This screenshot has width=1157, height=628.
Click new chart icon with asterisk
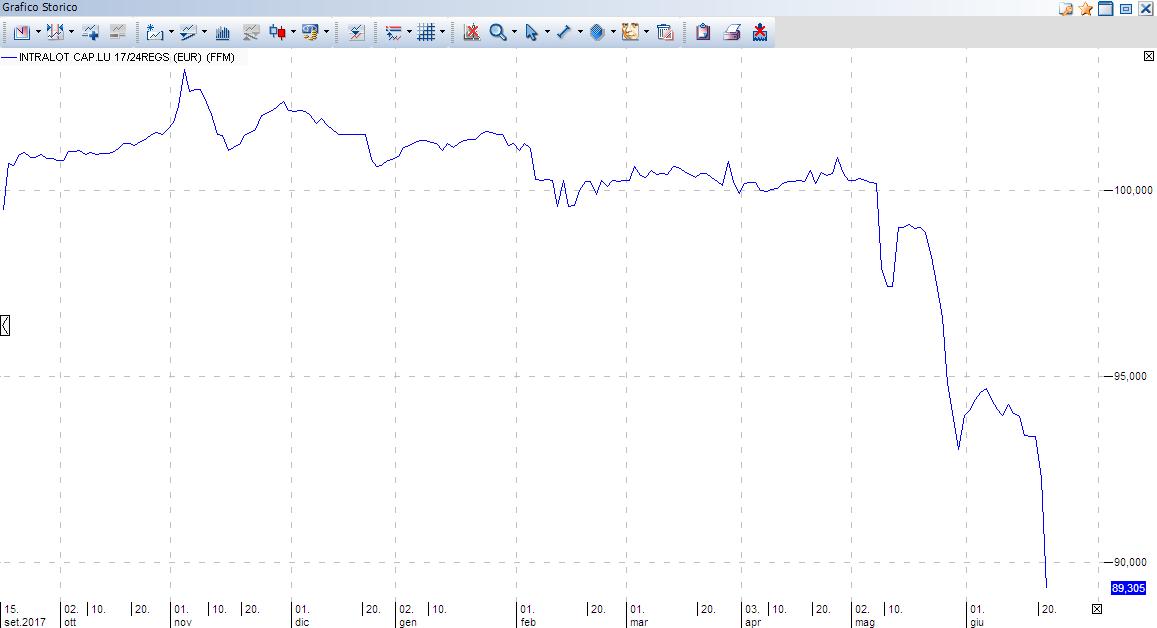click(x=154, y=32)
